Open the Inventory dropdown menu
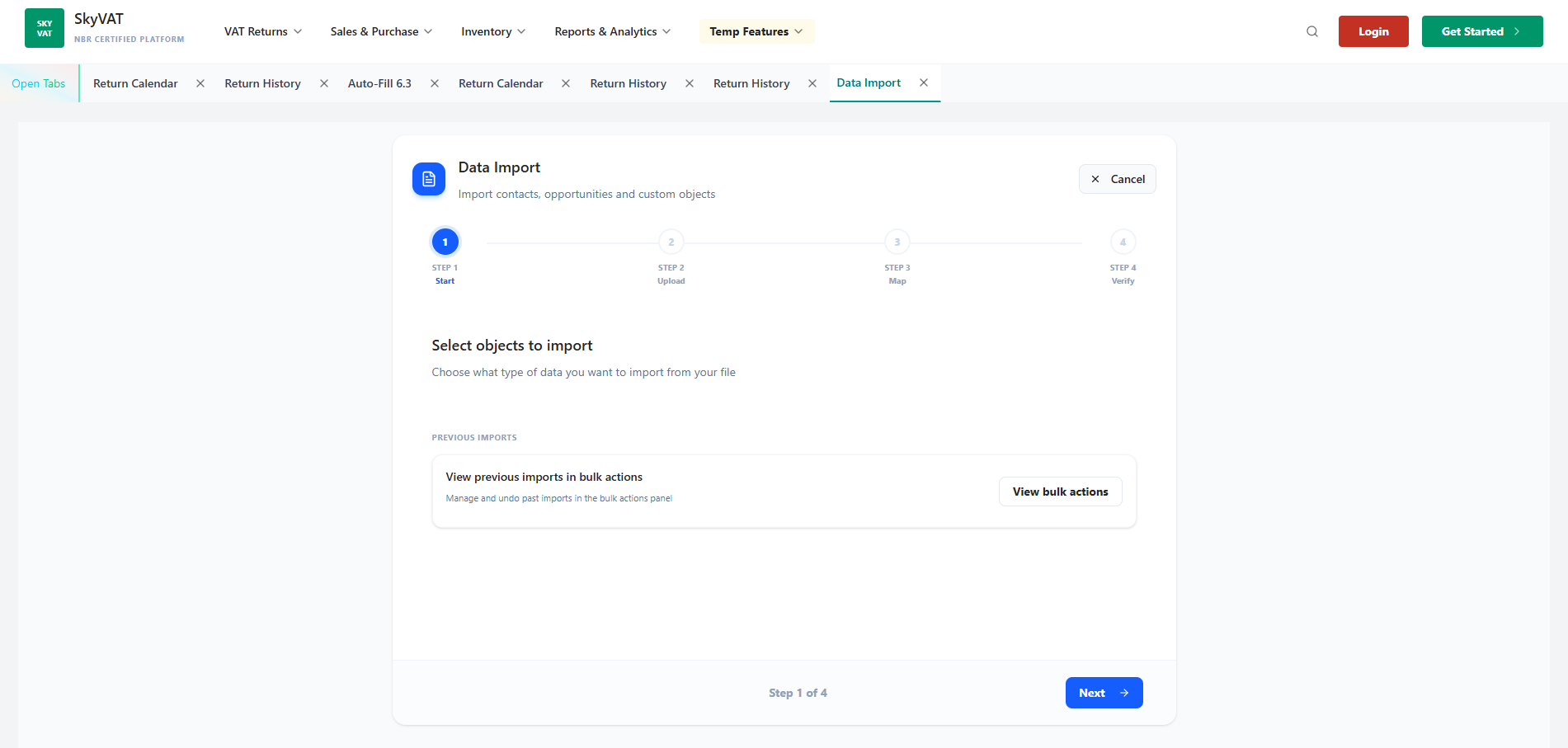The image size is (1568, 748). coord(493,31)
